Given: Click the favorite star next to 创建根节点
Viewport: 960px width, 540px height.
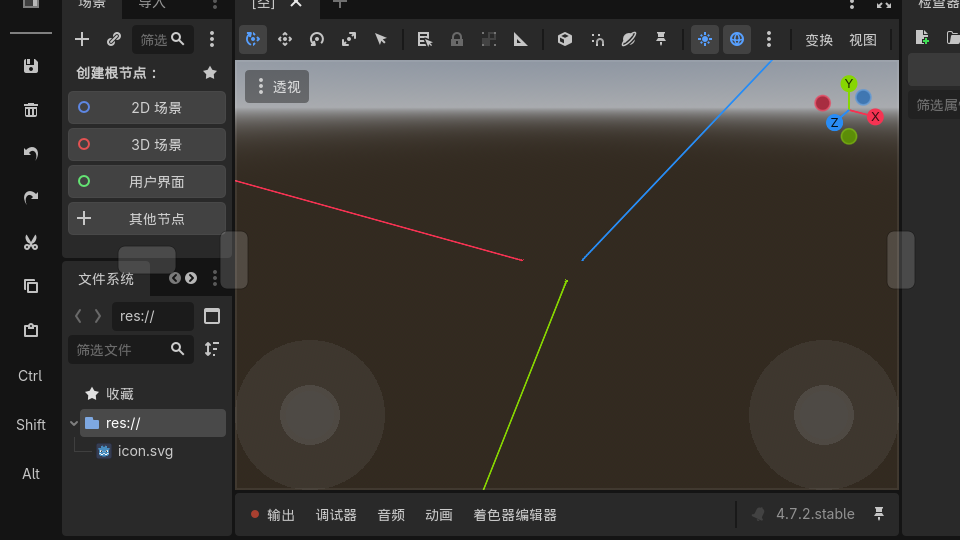Looking at the screenshot, I should (210, 73).
